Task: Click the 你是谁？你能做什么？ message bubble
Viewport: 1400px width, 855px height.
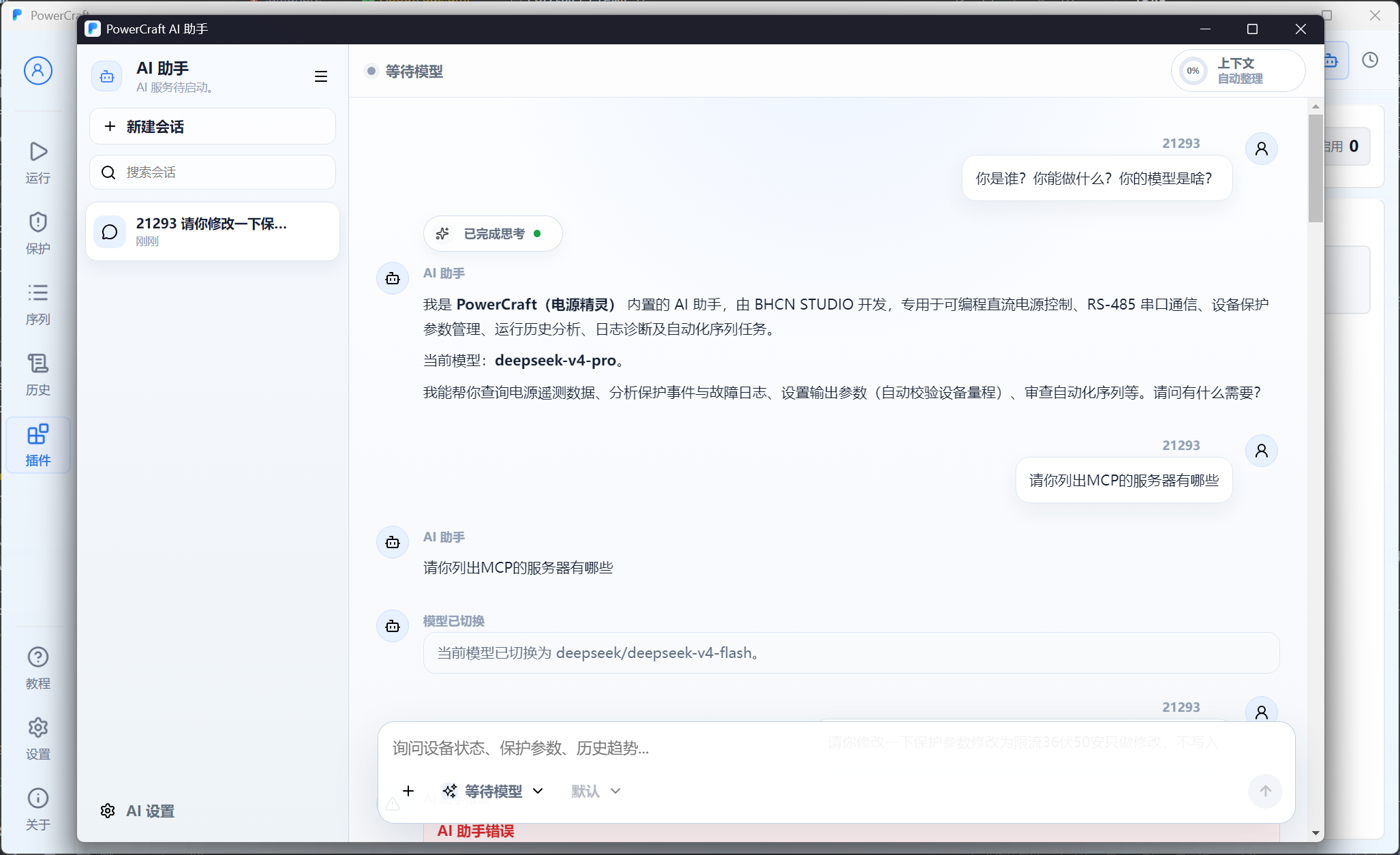Action: point(1097,178)
